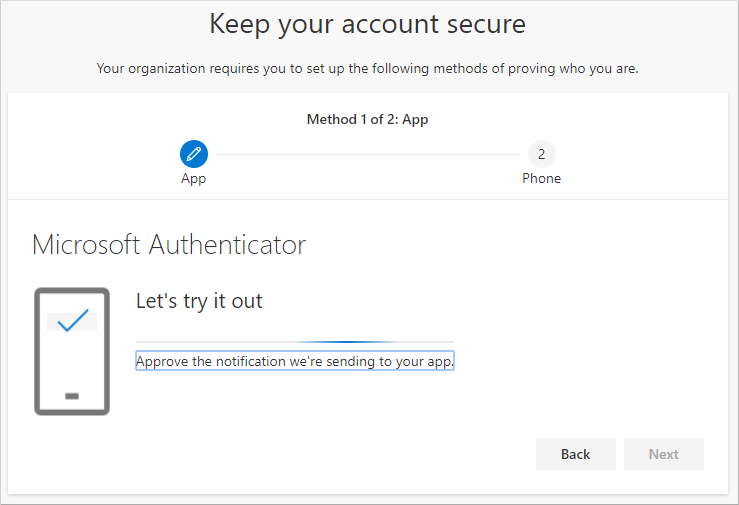
Task: Click the 'Your organization requires' description text
Action: [367, 69]
